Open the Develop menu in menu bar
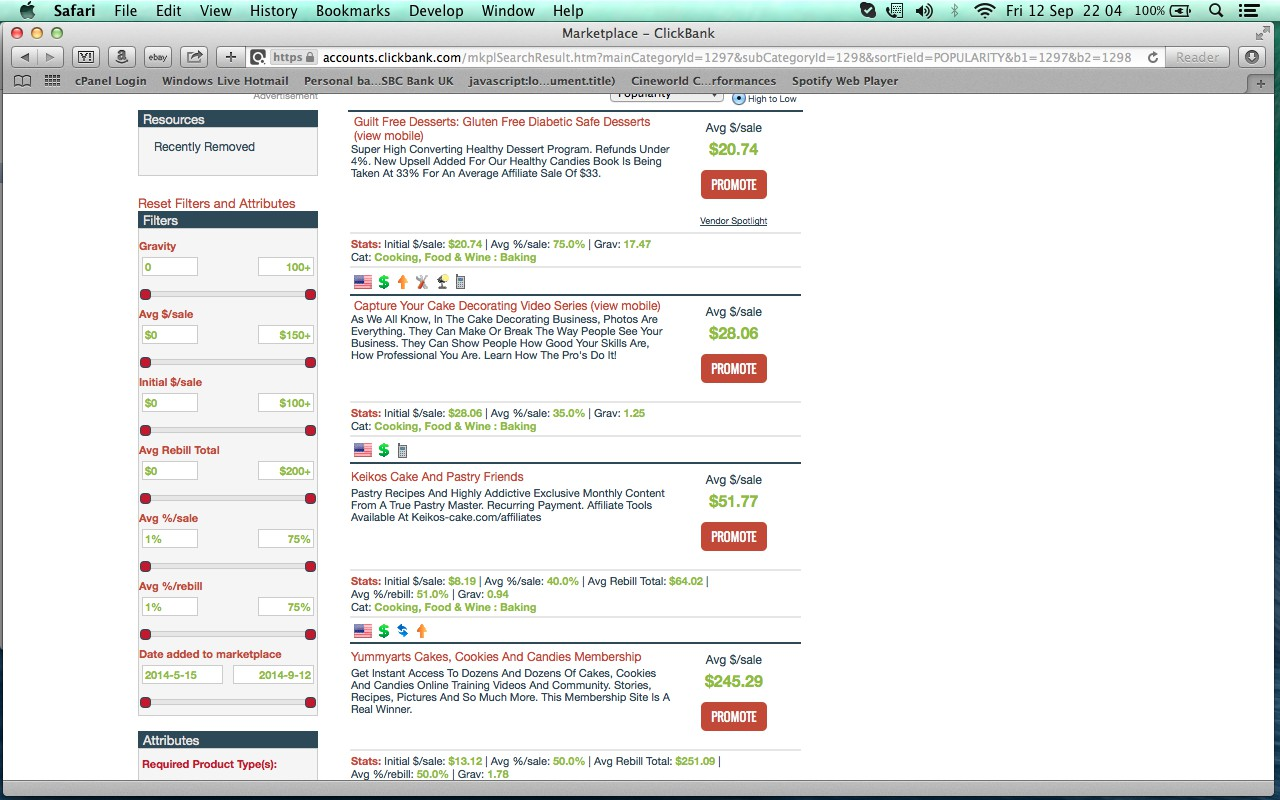This screenshot has height=800, width=1280. (436, 11)
